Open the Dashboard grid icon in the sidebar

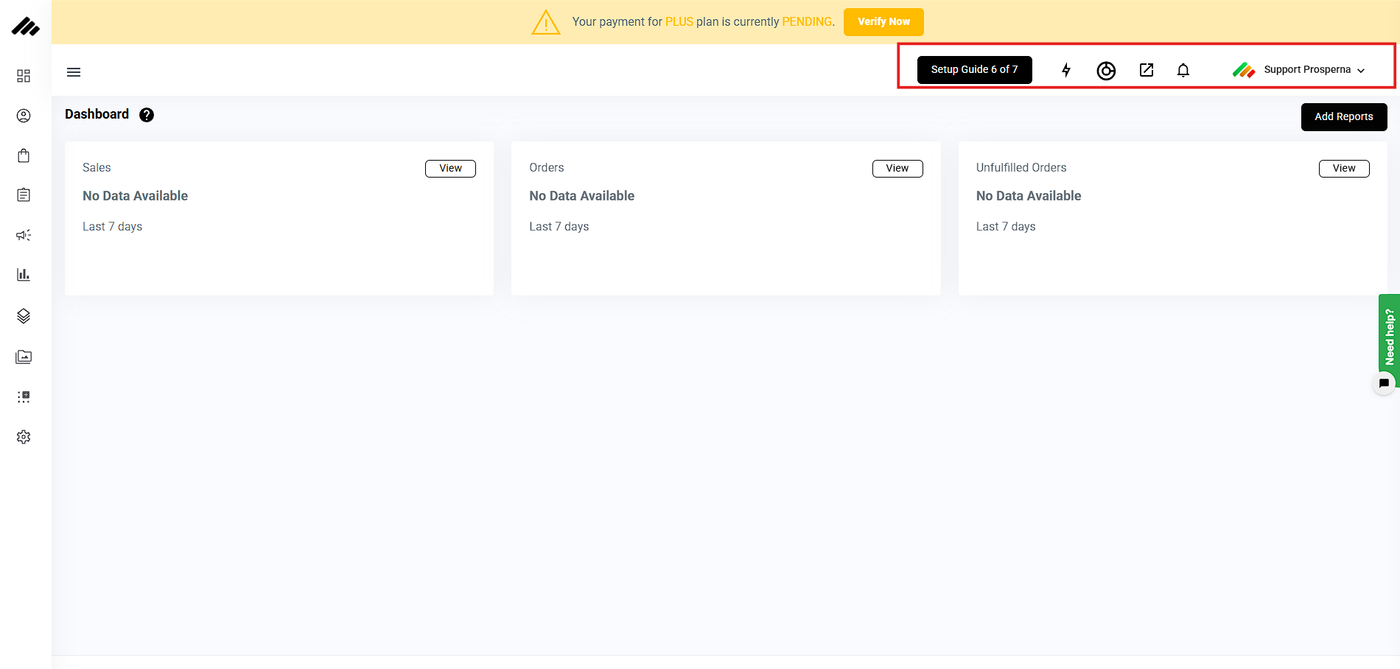(x=24, y=76)
